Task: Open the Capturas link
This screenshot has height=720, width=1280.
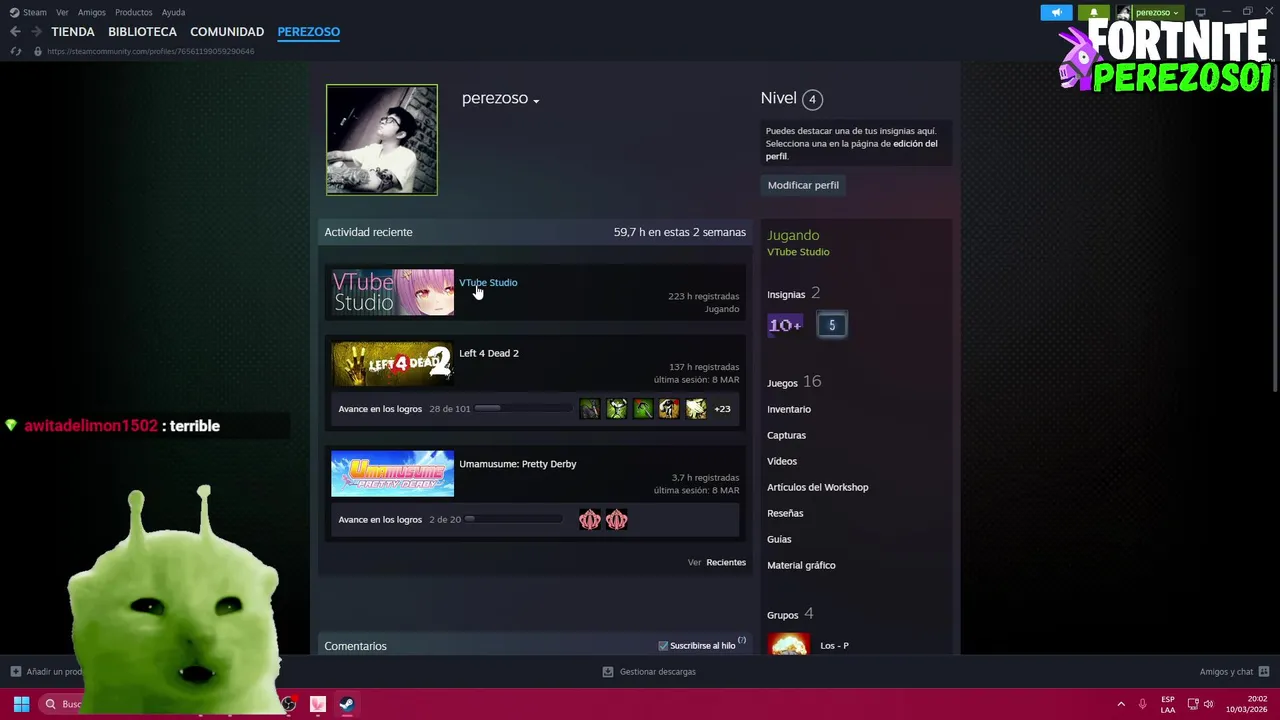Action: pyautogui.click(x=786, y=435)
